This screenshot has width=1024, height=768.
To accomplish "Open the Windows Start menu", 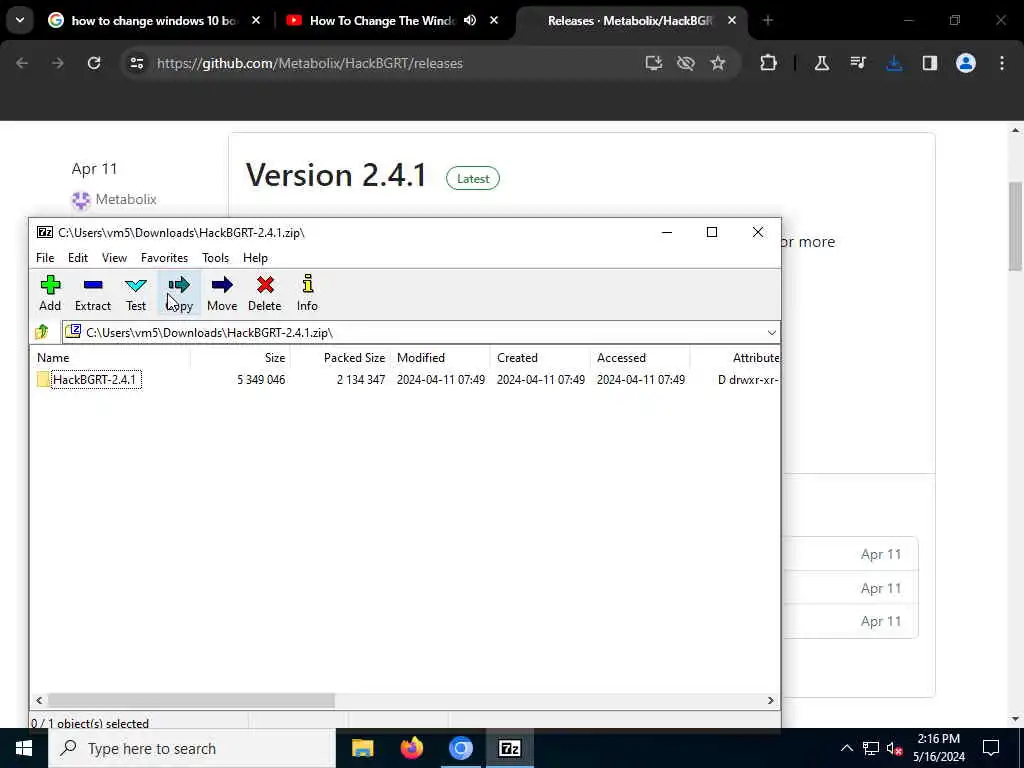I will coord(24,748).
